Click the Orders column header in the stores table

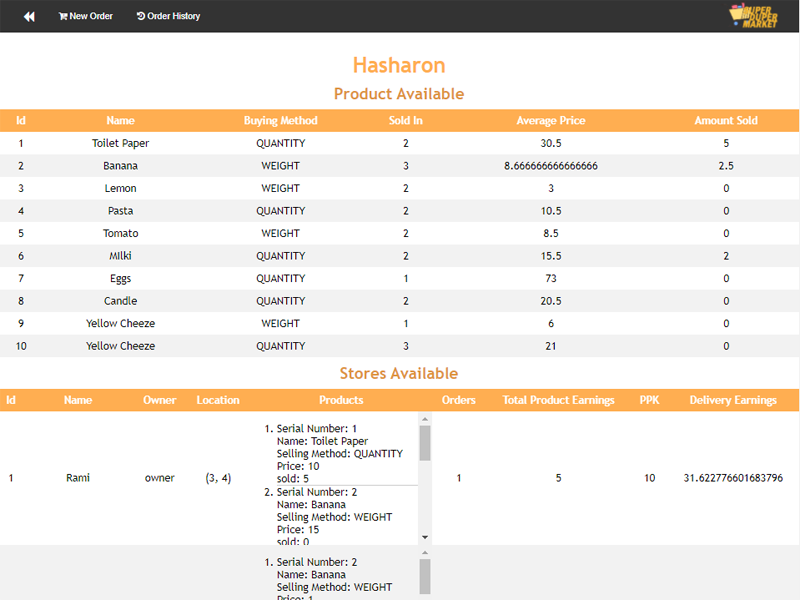pyautogui.click(x=459, y=400)
